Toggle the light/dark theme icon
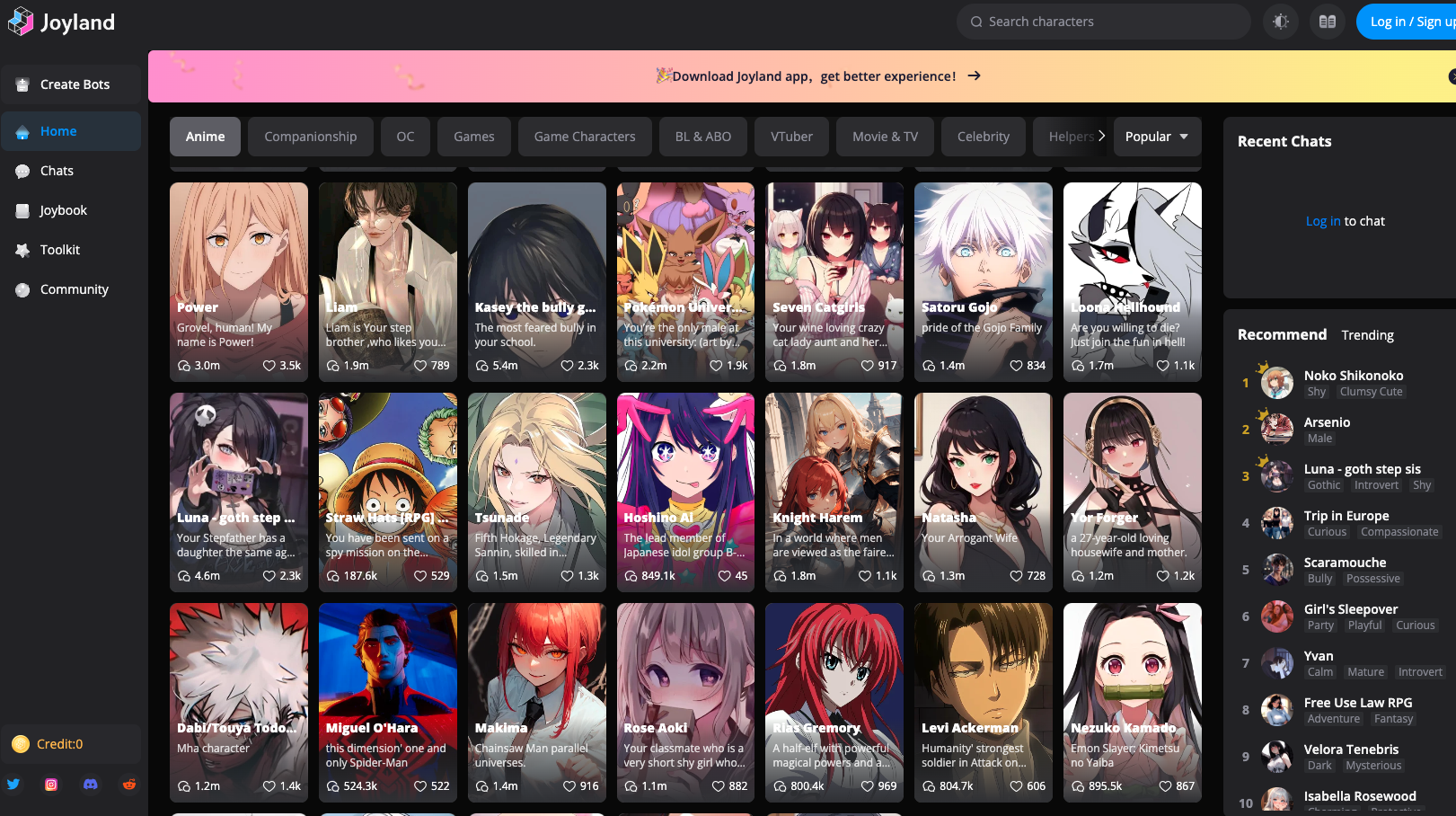1456x816 pixels. pyautogui.click(x=1281, y=22)
